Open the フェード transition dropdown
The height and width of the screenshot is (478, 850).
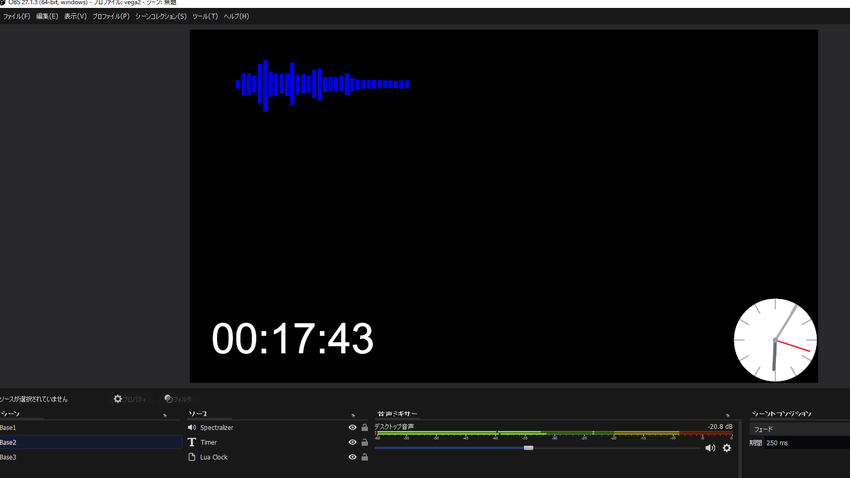click(800, 429)
